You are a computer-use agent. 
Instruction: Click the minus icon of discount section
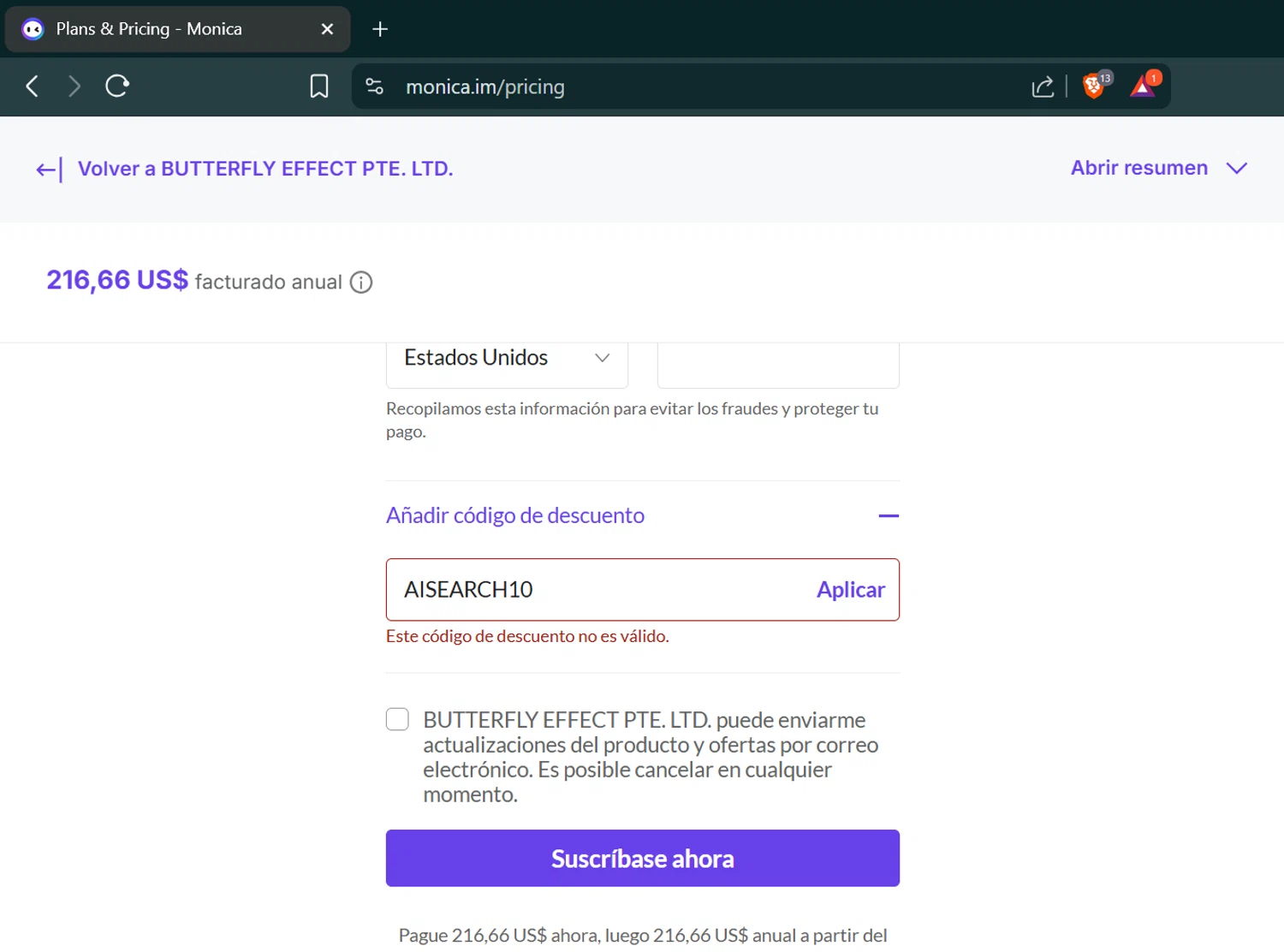pos(889,516)
